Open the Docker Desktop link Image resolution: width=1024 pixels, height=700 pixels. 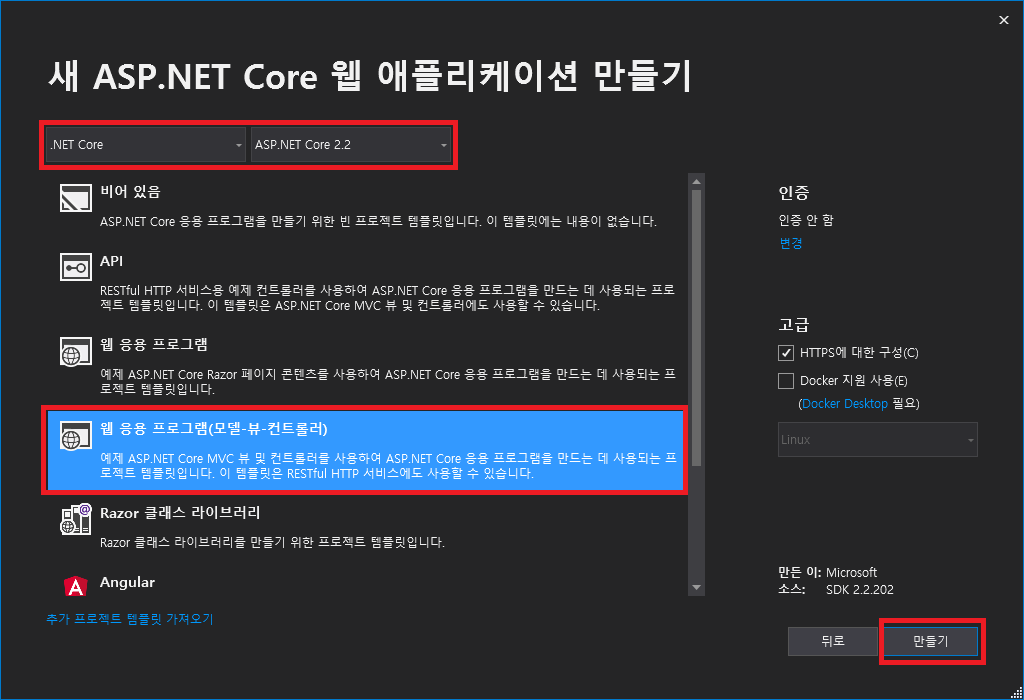pyautogui.click(x=844, y=404)
